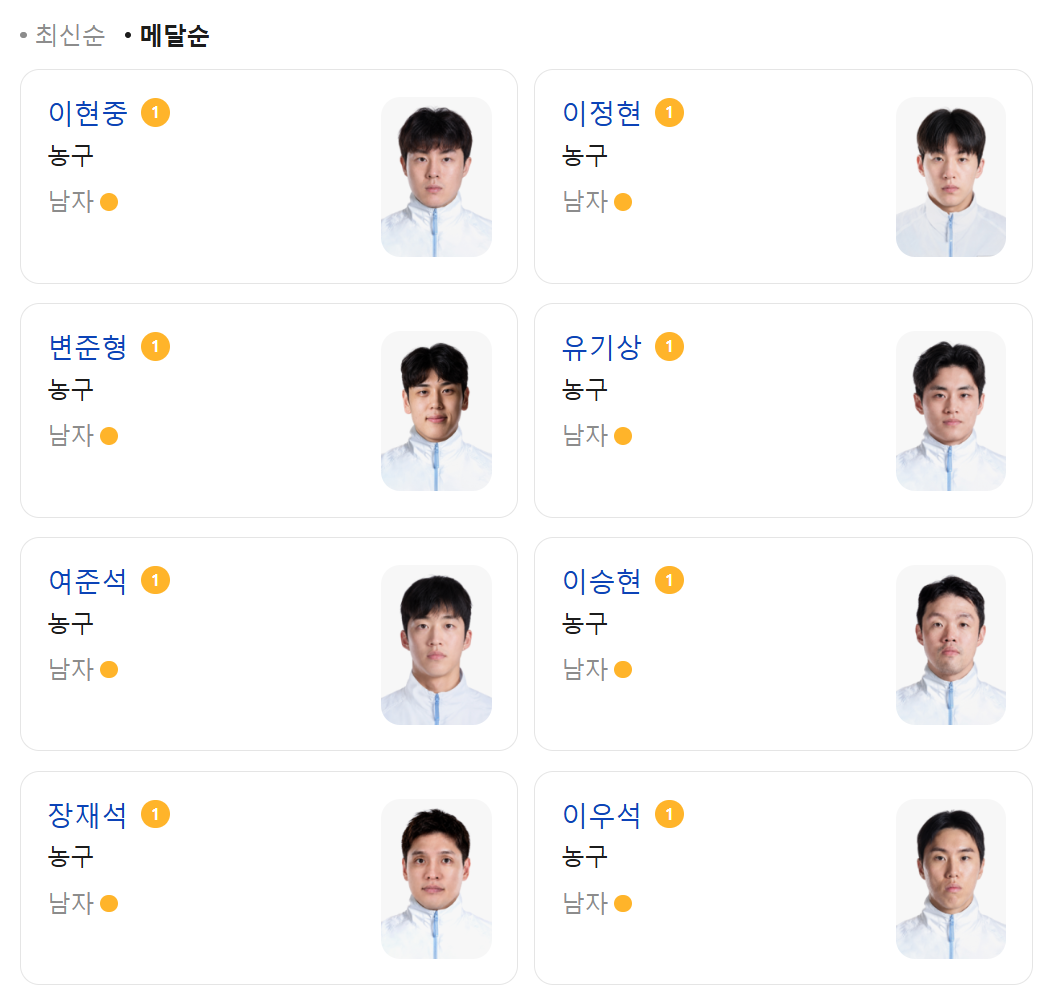Open 이정현 player profile link
The image size is (1051, 997).
(x=601, y=113)
